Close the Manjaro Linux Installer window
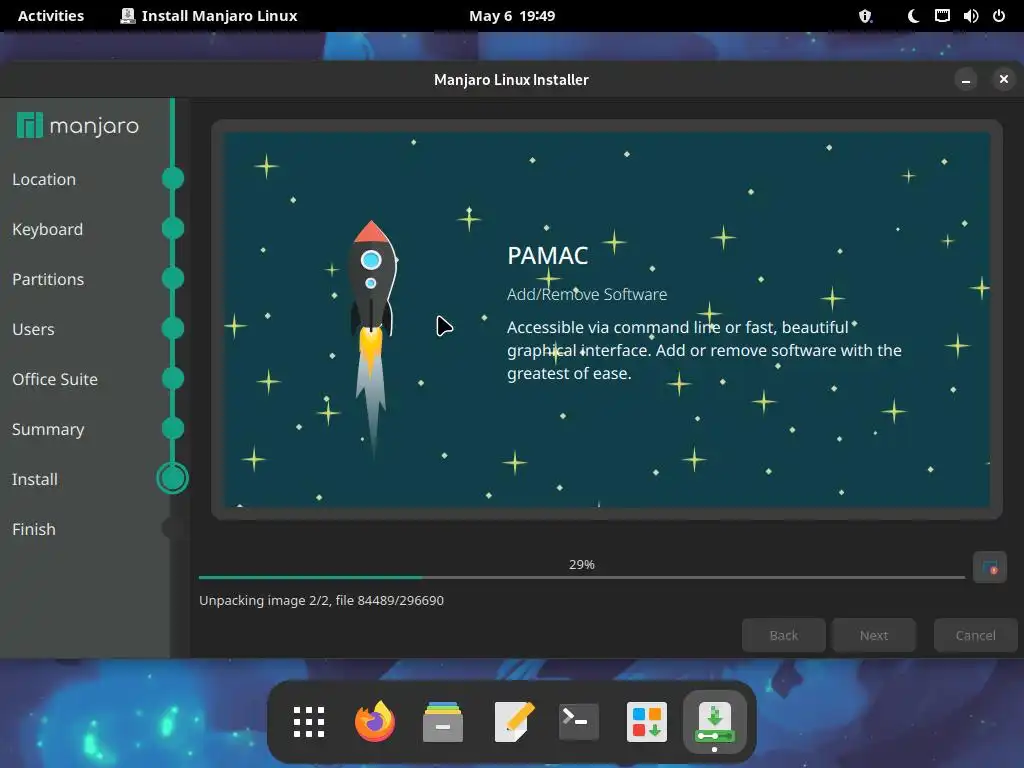This screenshot has width=1024, height=768. click(1004, 80)
